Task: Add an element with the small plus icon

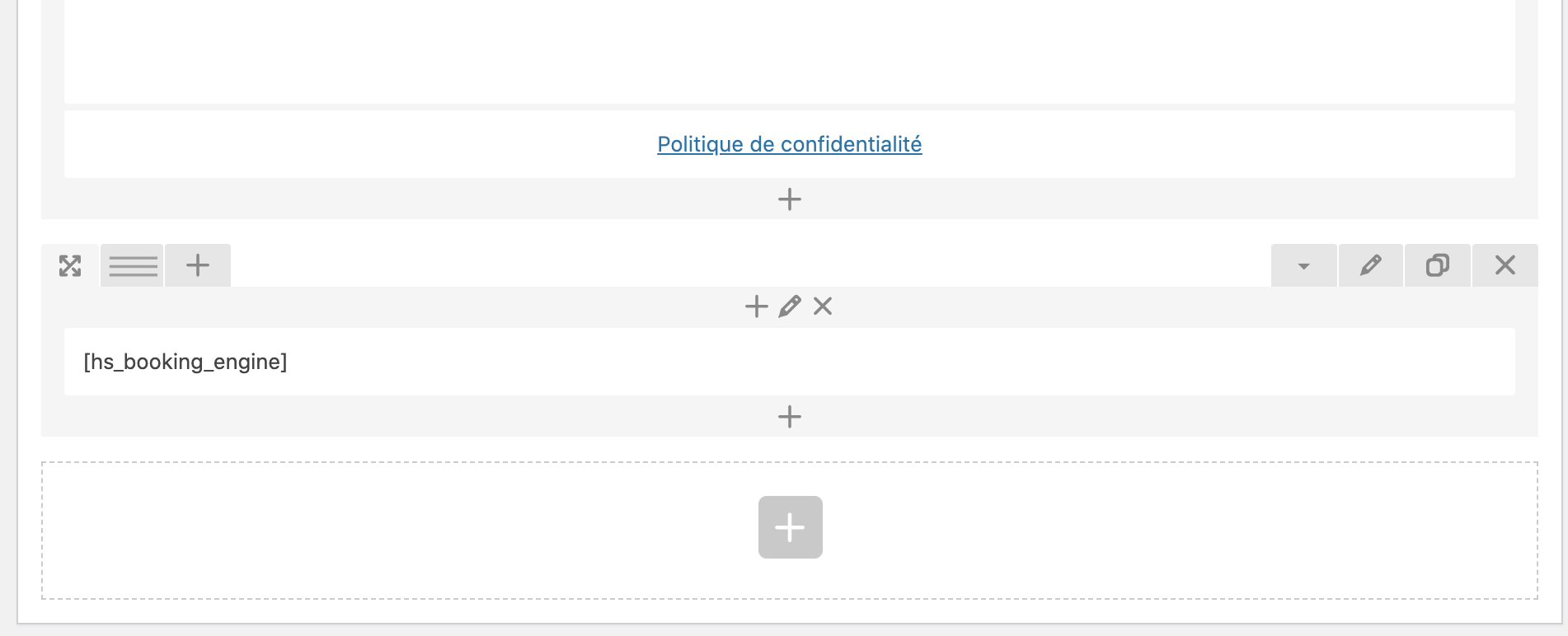Action: 756,306
